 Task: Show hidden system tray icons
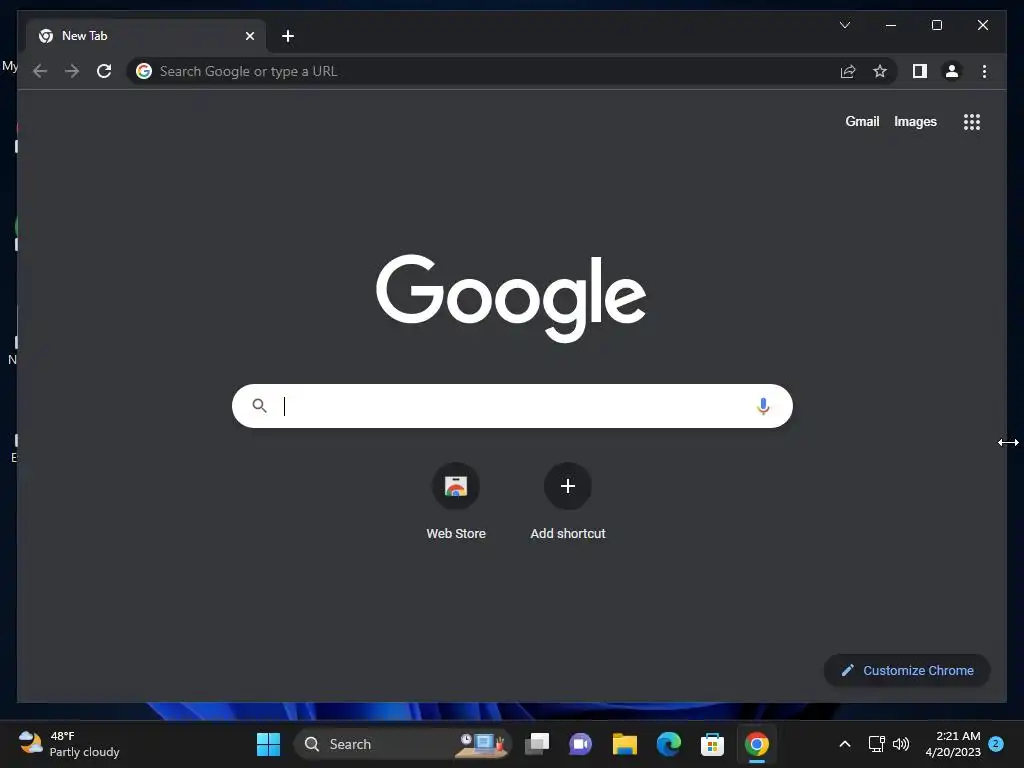pyautogui.click(x=844, y=744)
